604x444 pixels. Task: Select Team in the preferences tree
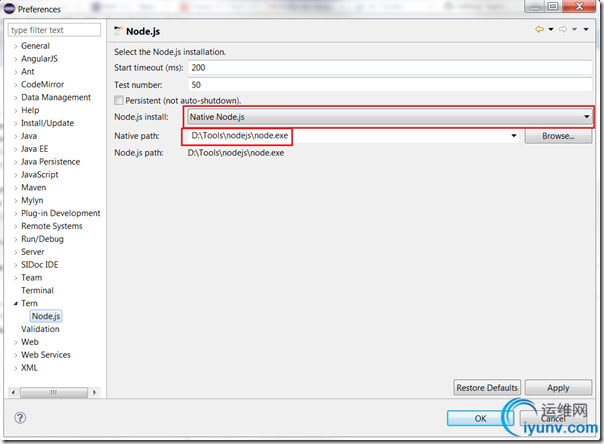click(x=31, y=278)
